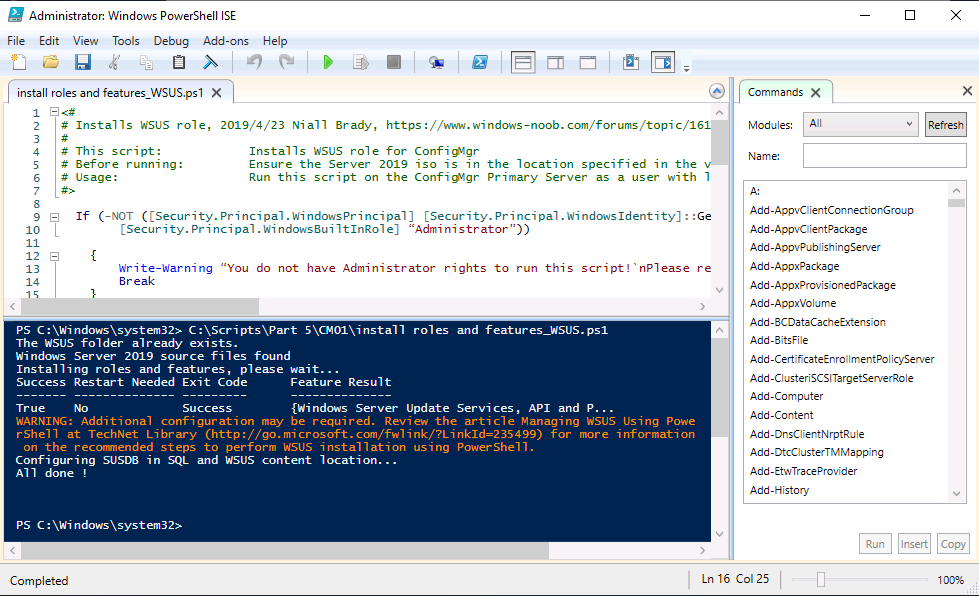Open the toolbar overflow options arrow
The image size is (979, 596).
pos(686,68)
